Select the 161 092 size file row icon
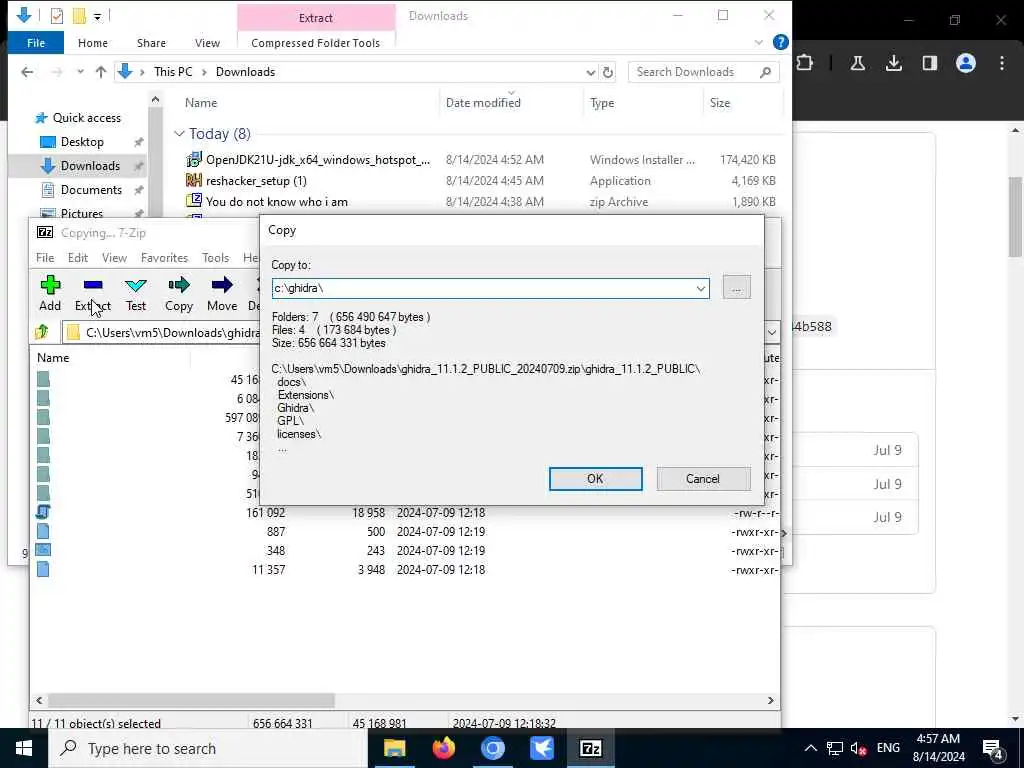This screenshot has width=1024, height=768. (43, 513)
